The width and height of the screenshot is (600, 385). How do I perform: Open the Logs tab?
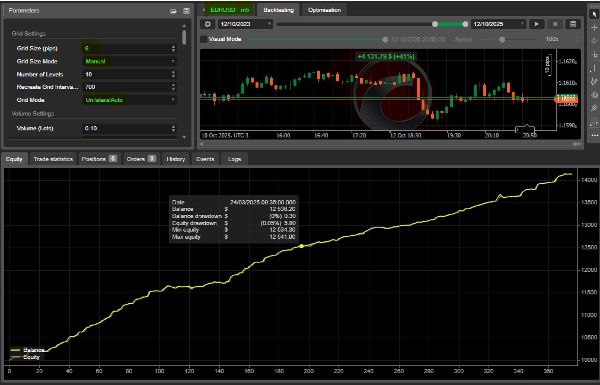(x=234, y=159)
